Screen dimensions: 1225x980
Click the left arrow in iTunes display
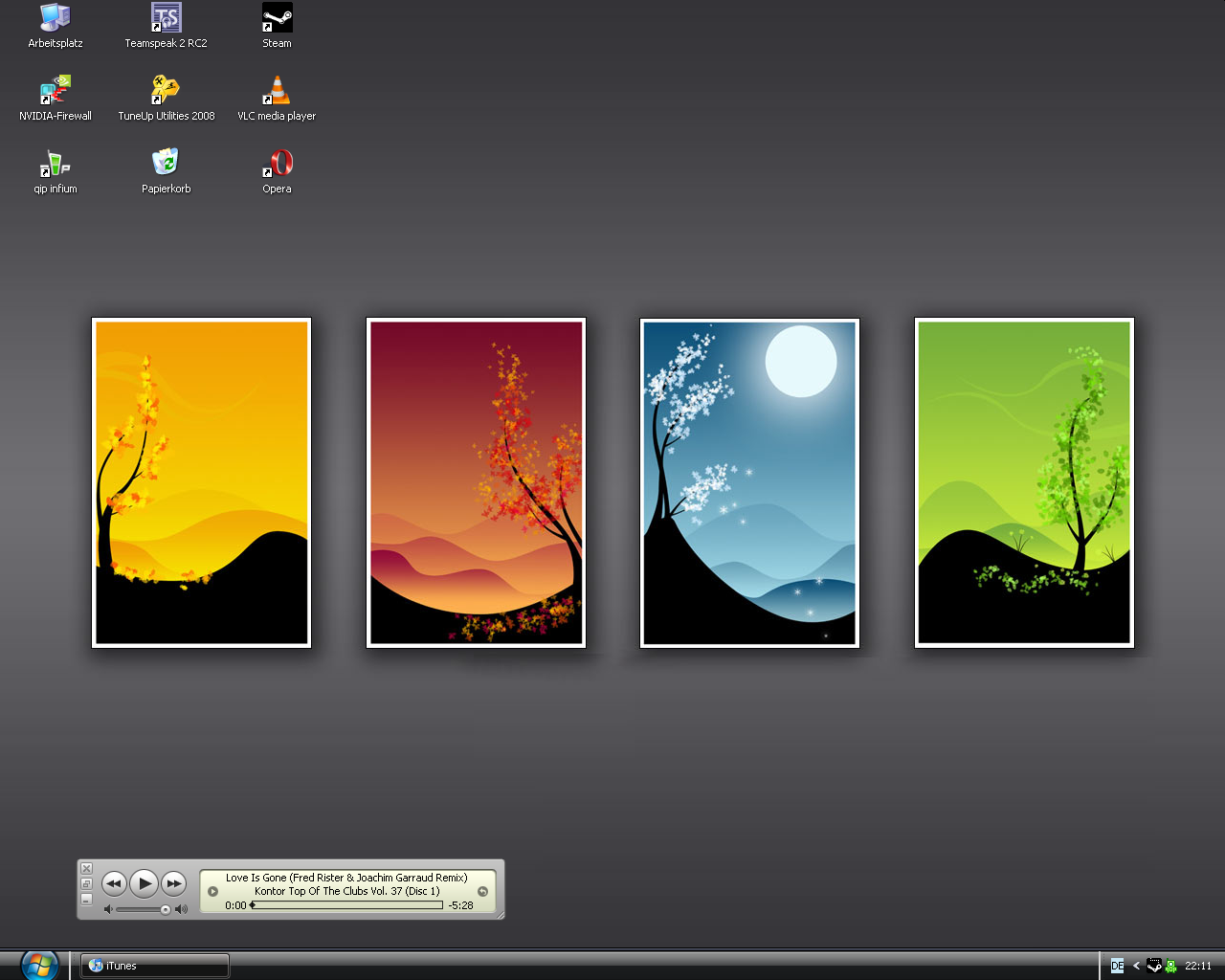tap(212, 892)
